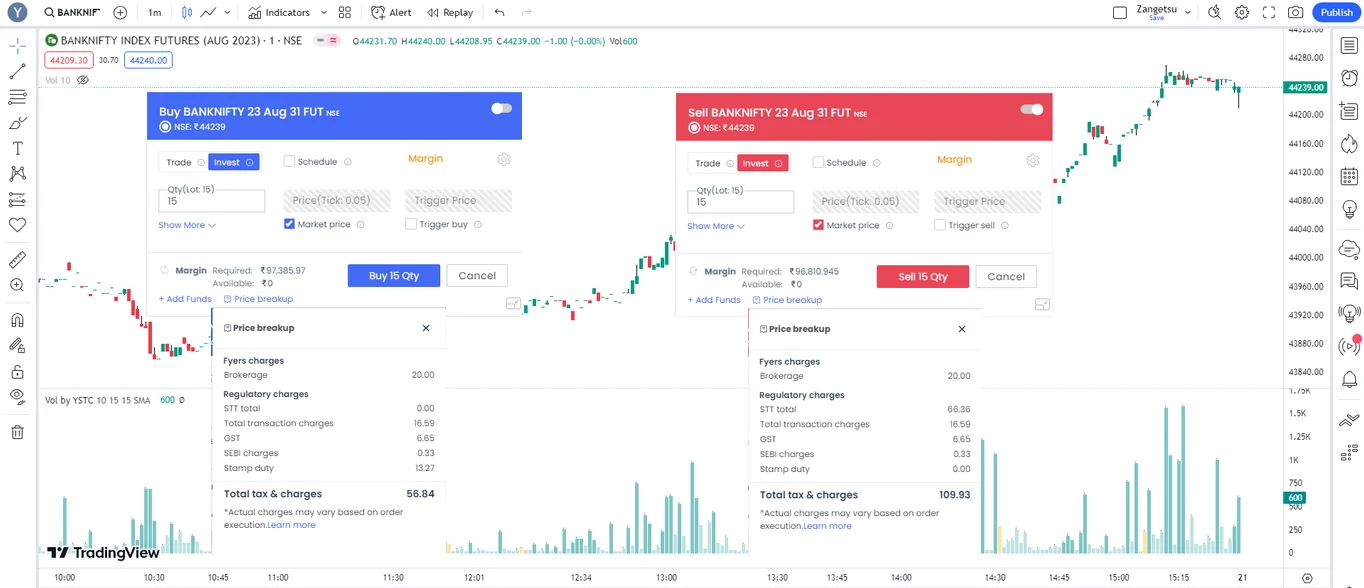This screenshot has width=1364, height=588.
Task: Open settings gear in Sell order panel
Action: pyautogui.click(x=1033, y=160)
